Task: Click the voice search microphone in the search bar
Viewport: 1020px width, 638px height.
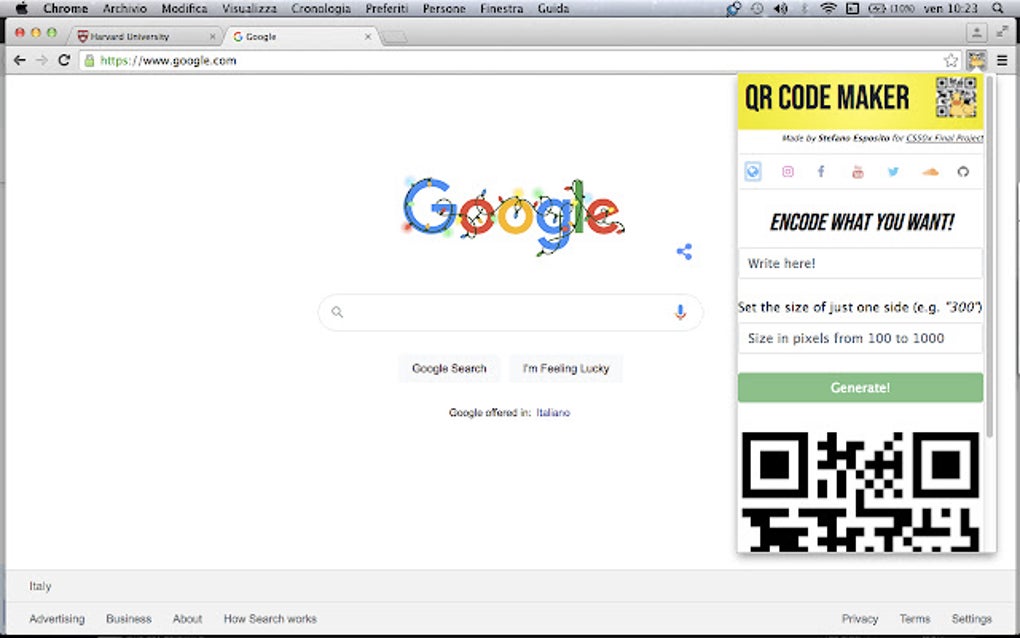Action: (681, 312)
